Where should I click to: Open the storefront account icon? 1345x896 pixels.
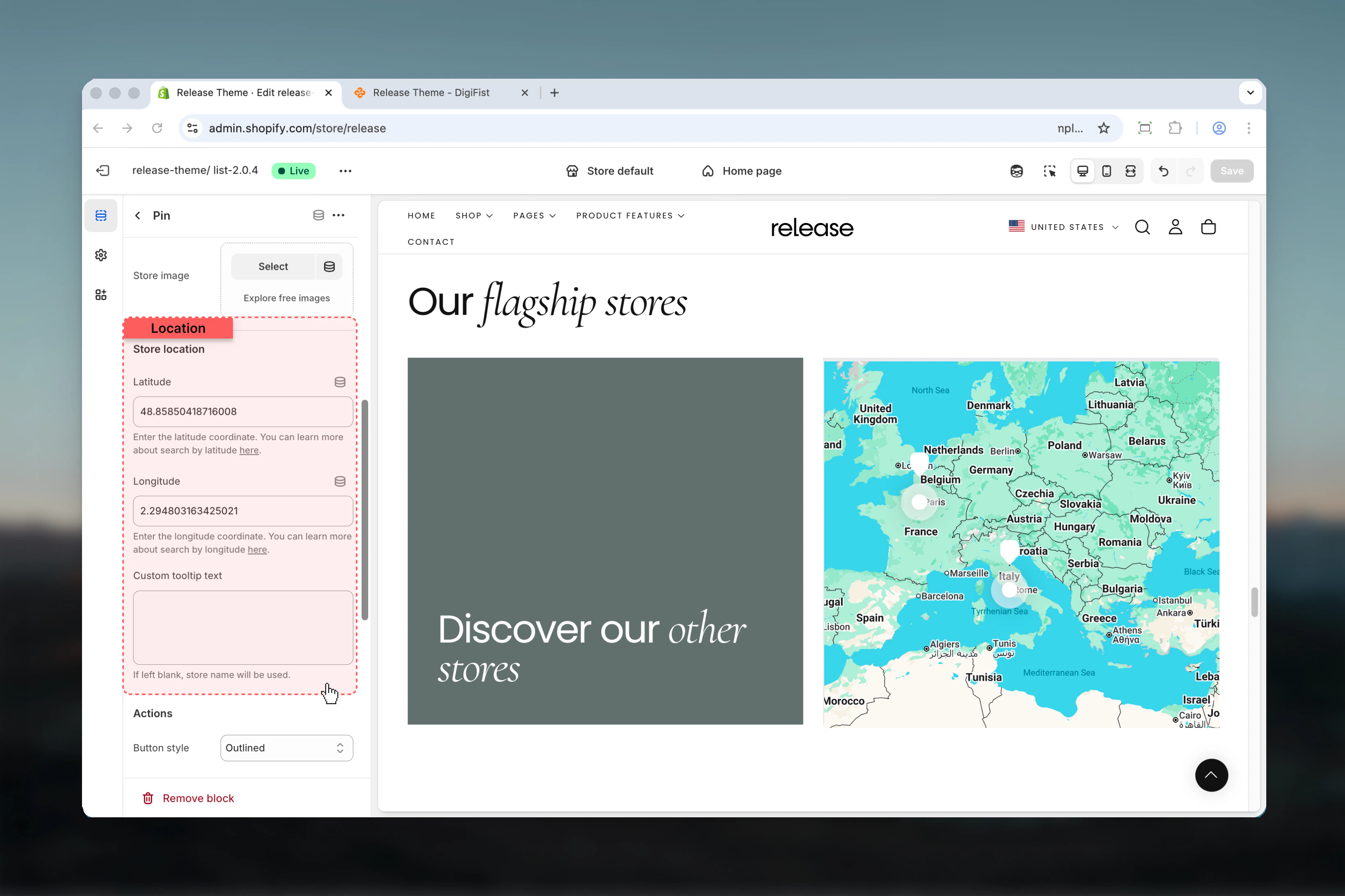click(x=1175, y=227)
